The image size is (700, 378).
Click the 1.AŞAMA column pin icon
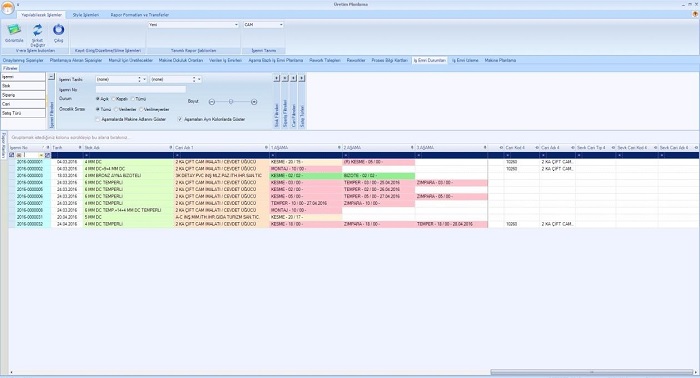(339, 148)
